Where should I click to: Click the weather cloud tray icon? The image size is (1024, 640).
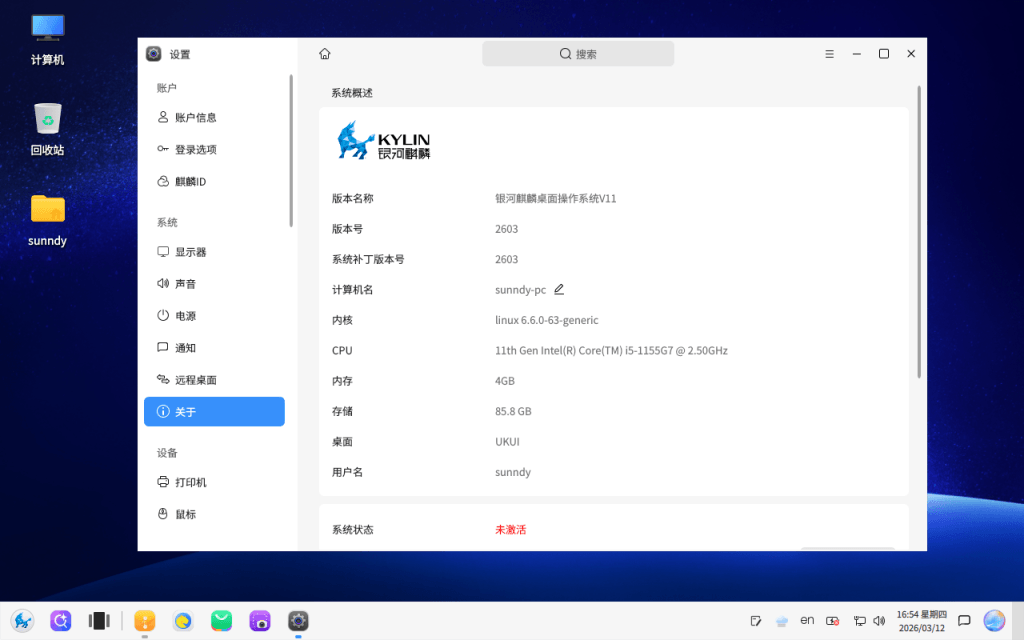782,621
